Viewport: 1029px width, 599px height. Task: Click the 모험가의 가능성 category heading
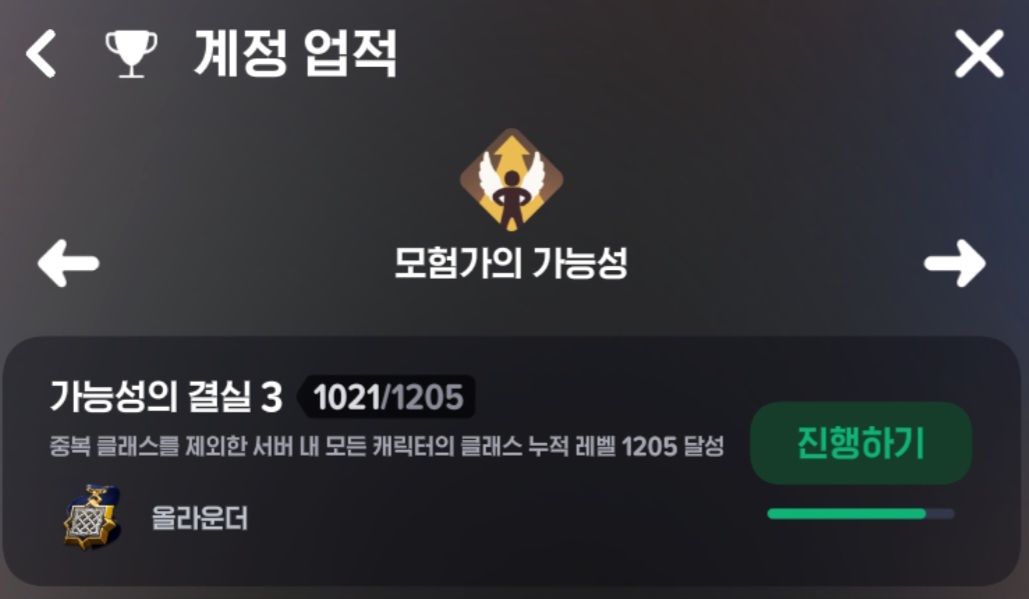click(511, 262)
